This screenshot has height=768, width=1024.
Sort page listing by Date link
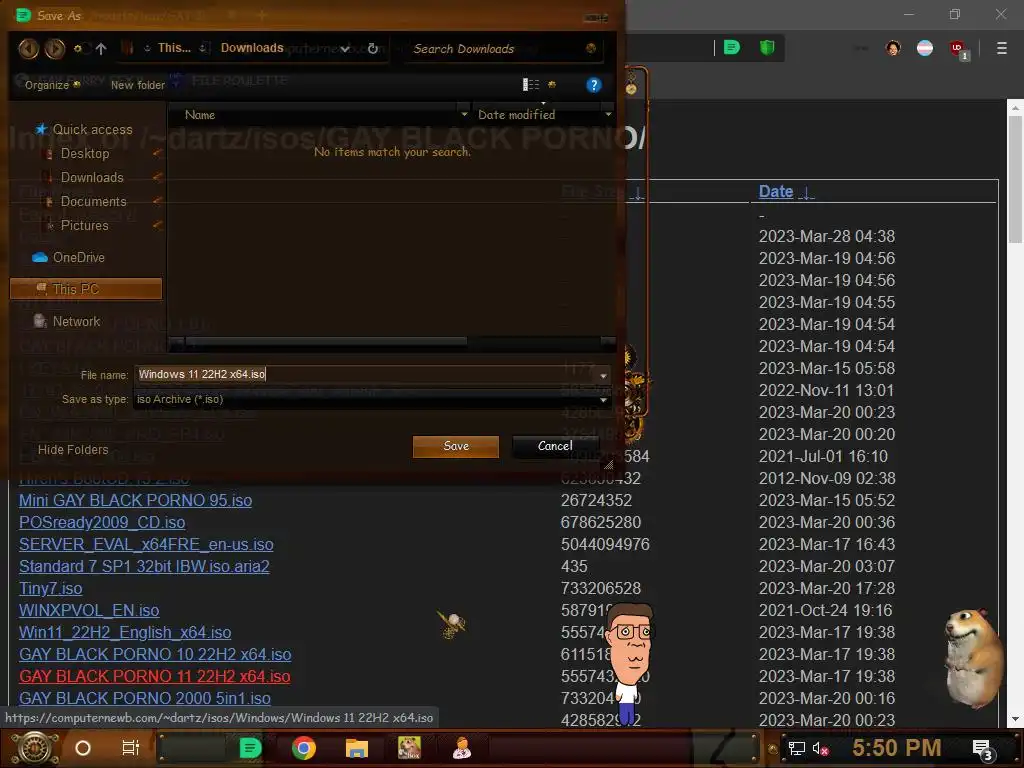[776, 191]
